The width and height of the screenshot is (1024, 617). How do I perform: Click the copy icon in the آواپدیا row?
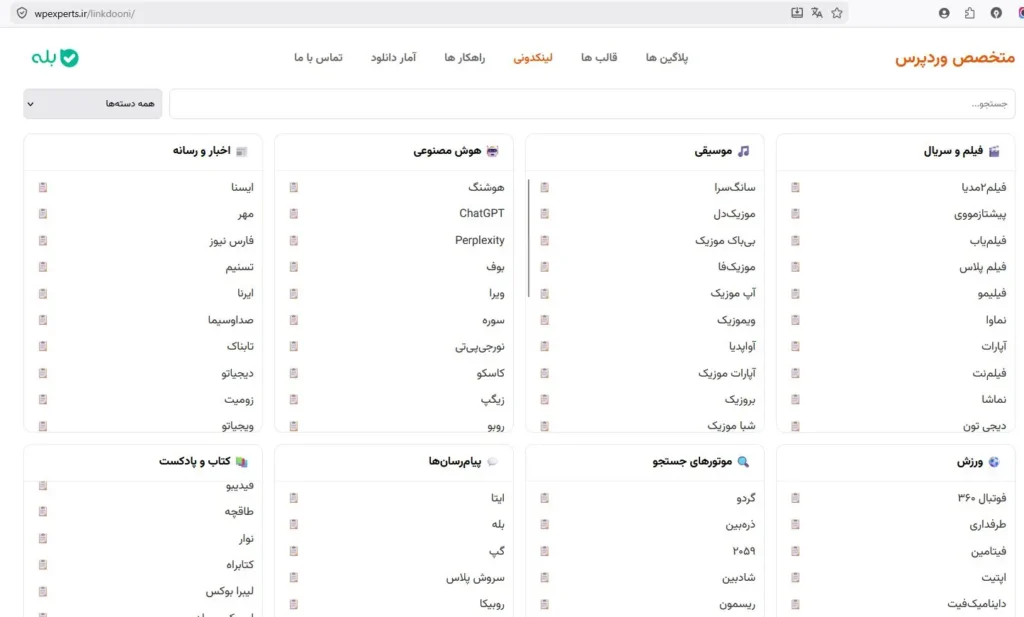[x=545, y=346]
